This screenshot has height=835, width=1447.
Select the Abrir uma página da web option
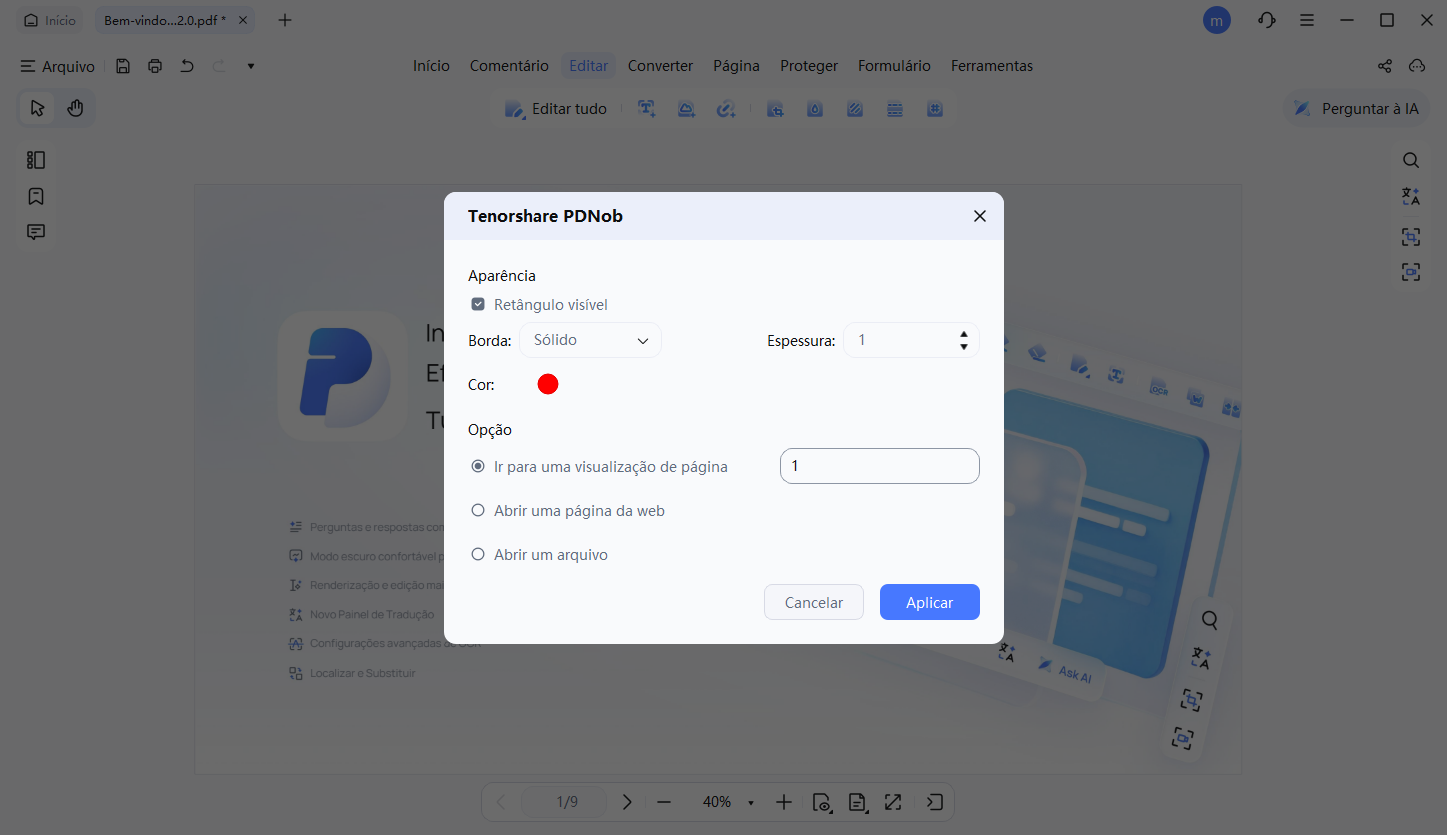pyautogui.click(x=478, y=510)
